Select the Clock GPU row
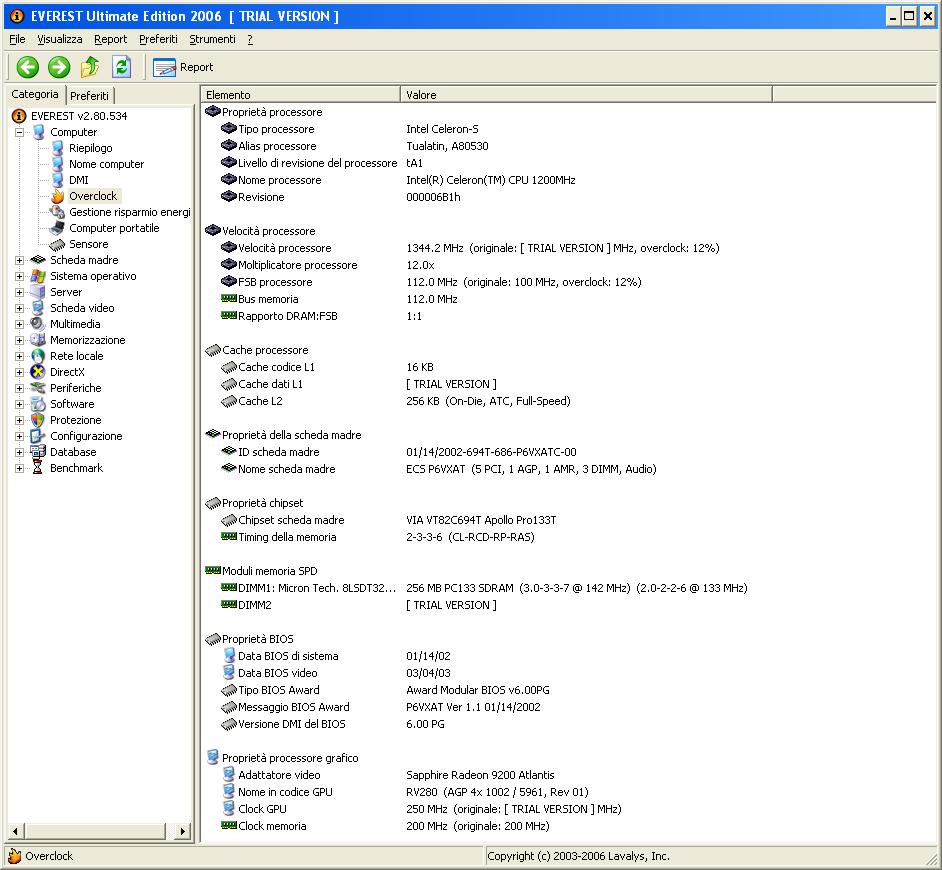942x870 pixels. (x=422, y=809)
